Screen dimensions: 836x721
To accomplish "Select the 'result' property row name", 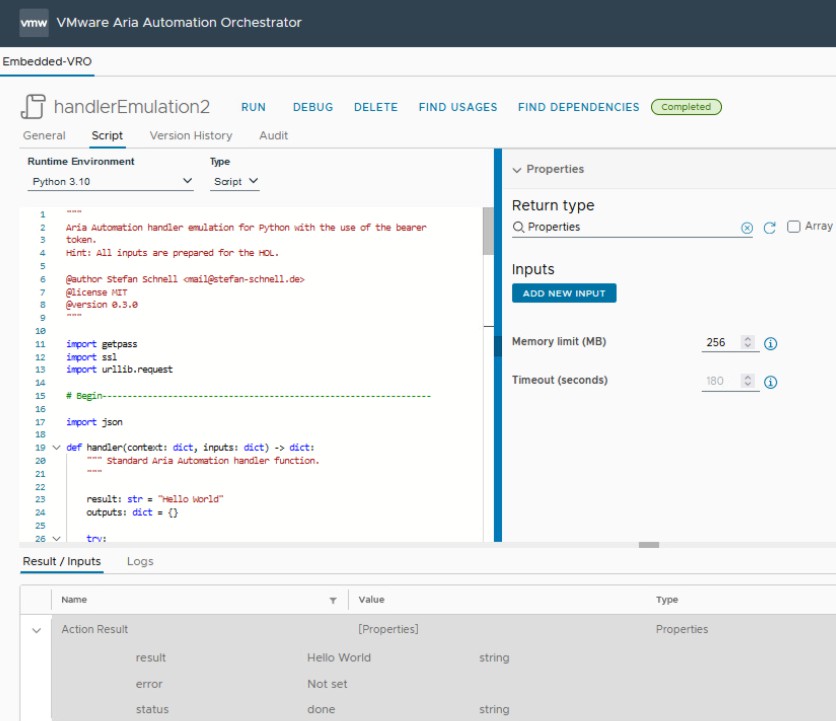I will click(151, 658).
